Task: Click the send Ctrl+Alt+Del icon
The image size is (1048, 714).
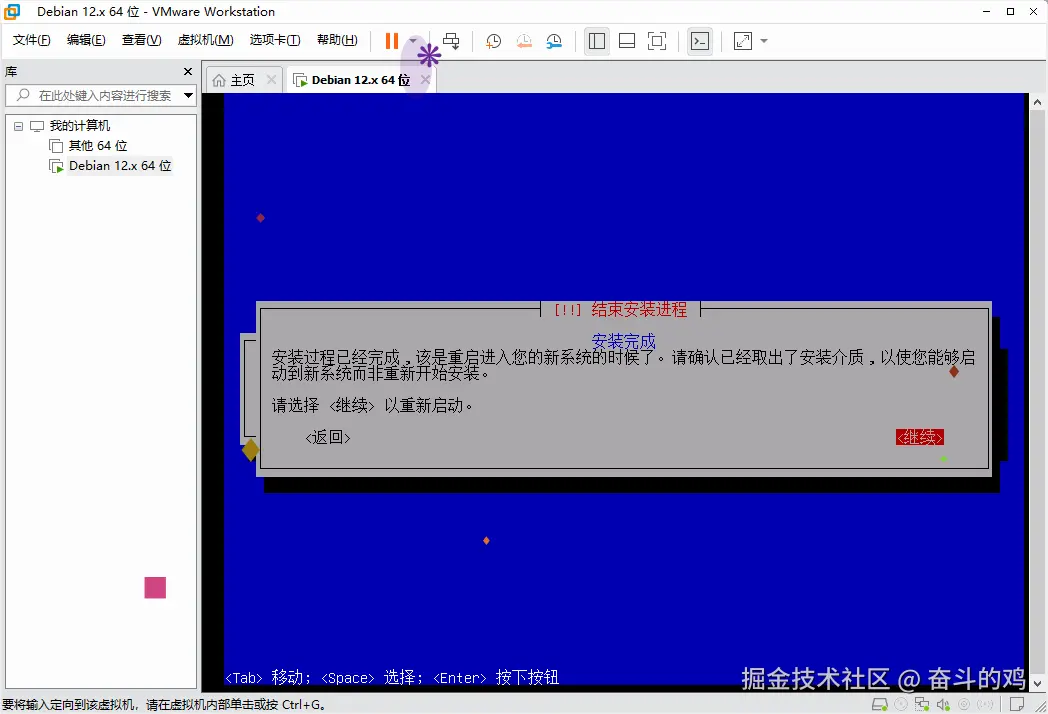Action: click(x=452, y=41)
